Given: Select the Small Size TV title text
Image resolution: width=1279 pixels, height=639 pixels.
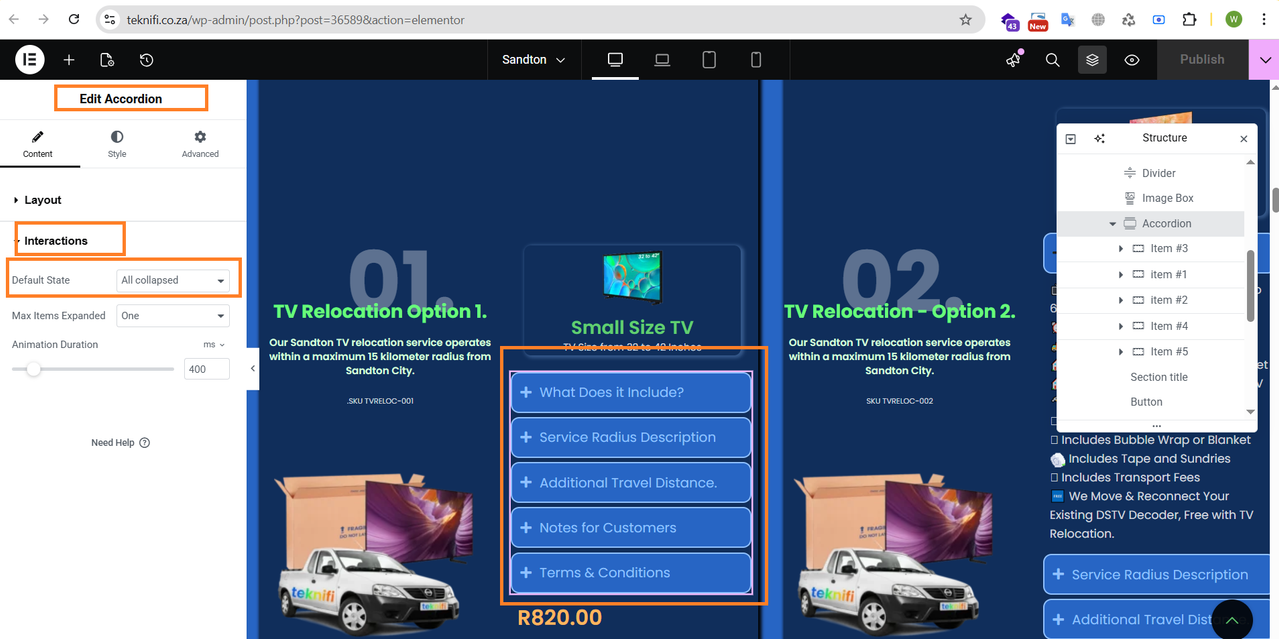Looking at the screenshot, I should (632, 328).
